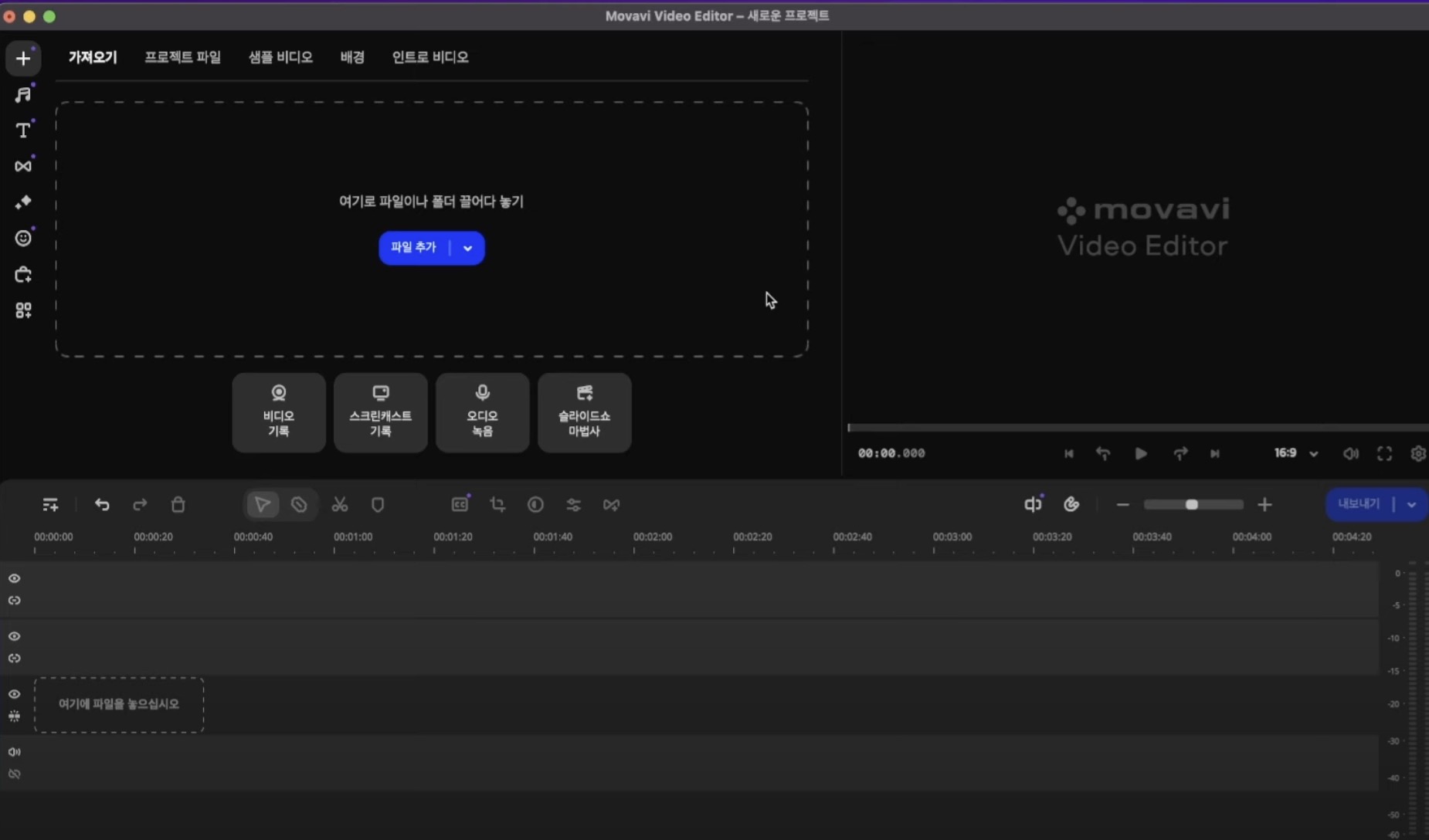Click the preview playback progress bar
Image resolution: width=1429 pixels, height=840 pixels.
(1138, 428)
